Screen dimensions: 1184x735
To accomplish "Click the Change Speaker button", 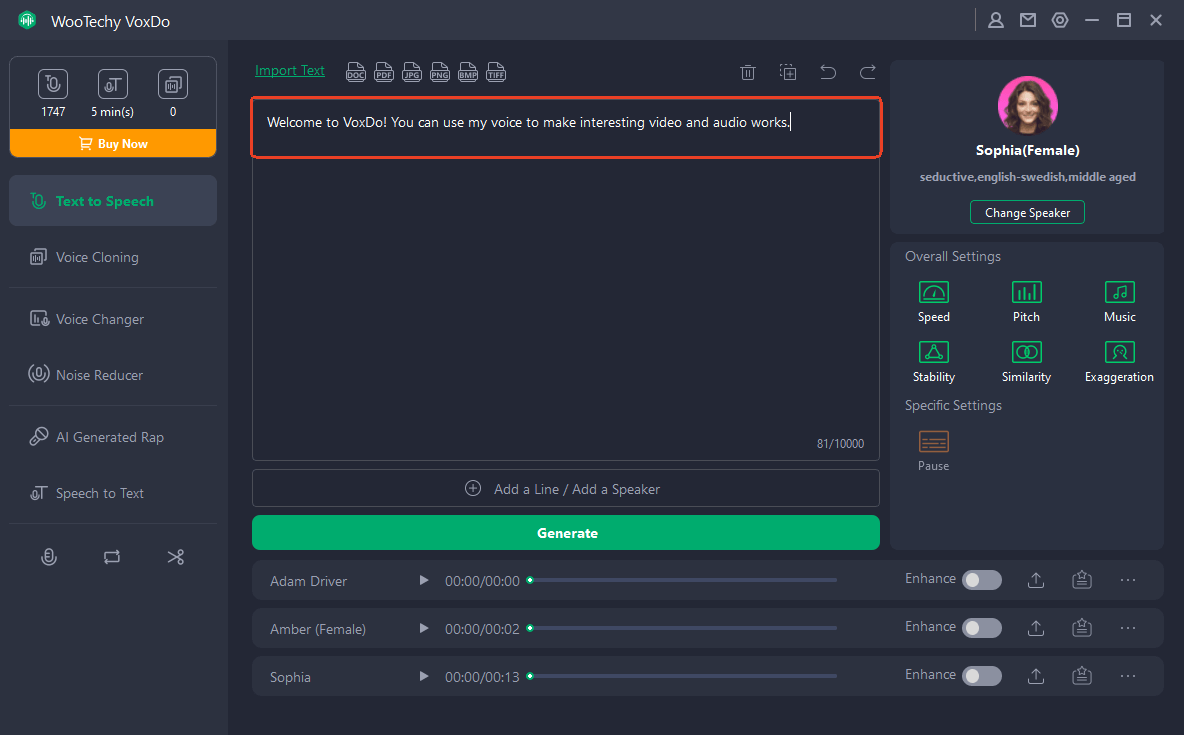I will pyautogui.click(x=1027, y=212).
